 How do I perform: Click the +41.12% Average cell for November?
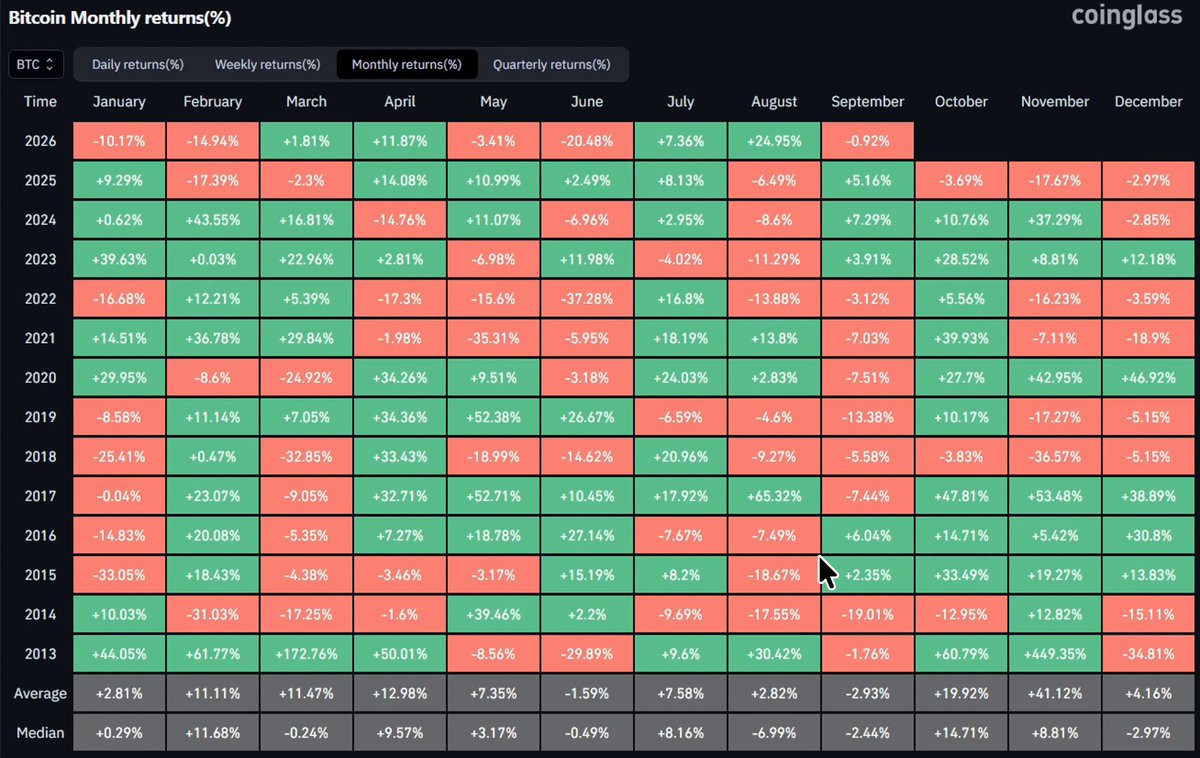[x=1055, y=693]
